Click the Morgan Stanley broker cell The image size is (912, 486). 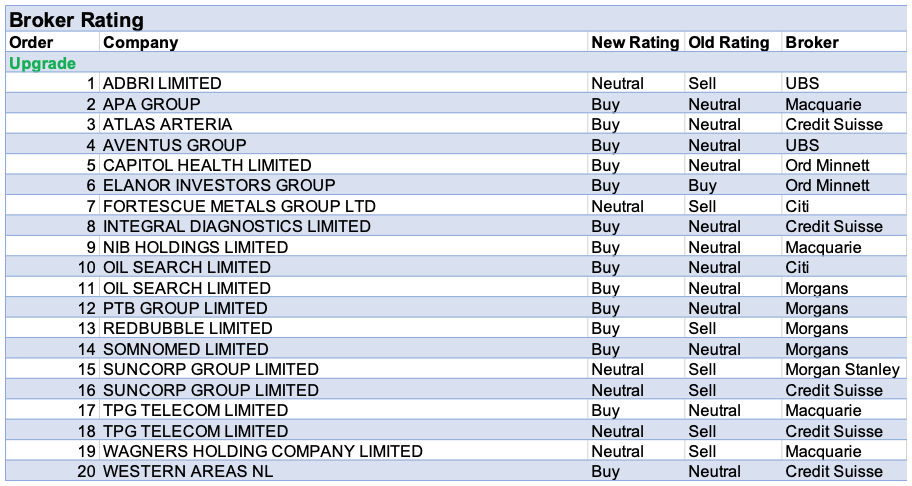(842, 369)
